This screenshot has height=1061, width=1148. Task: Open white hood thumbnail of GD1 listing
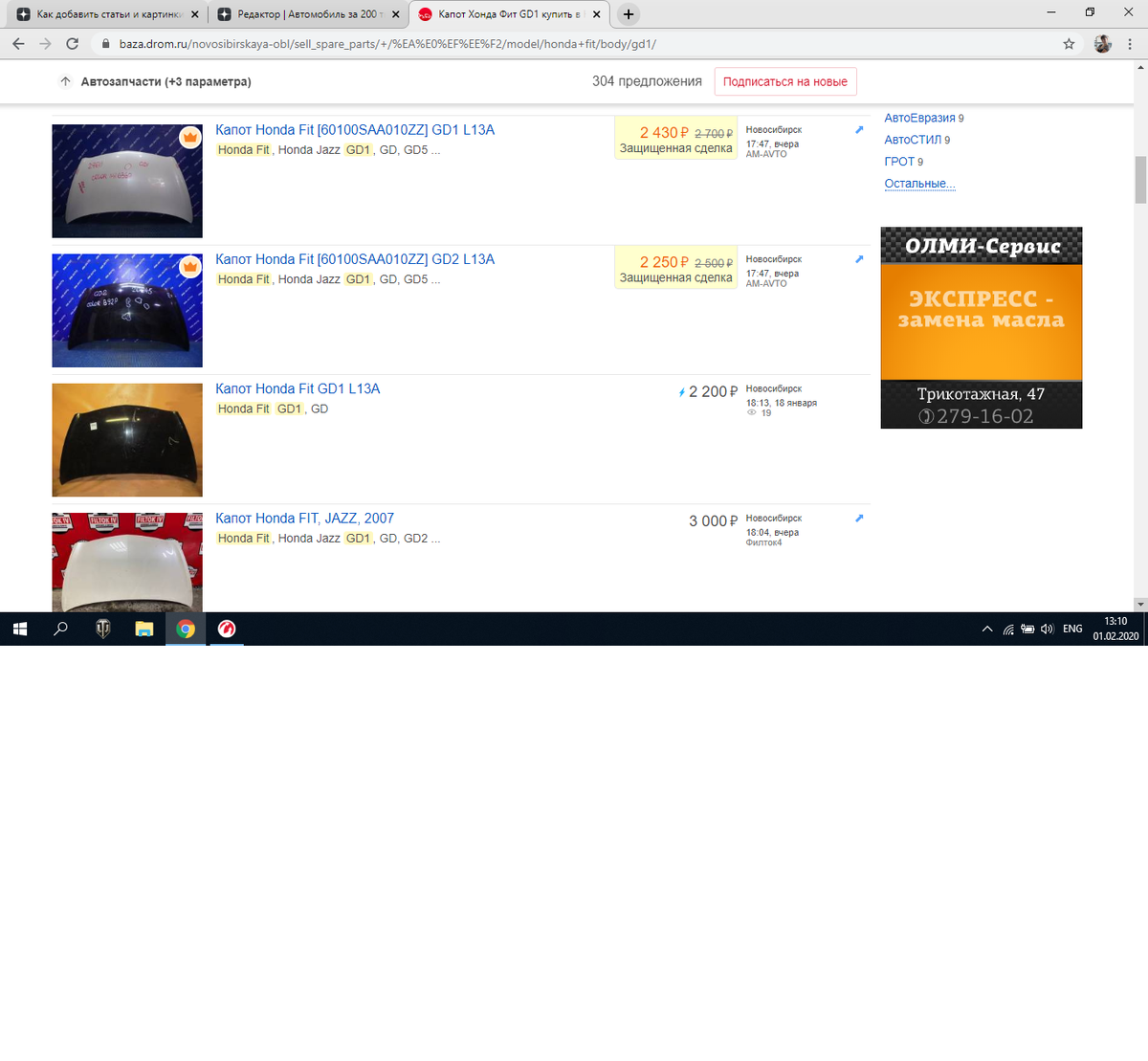127,181
